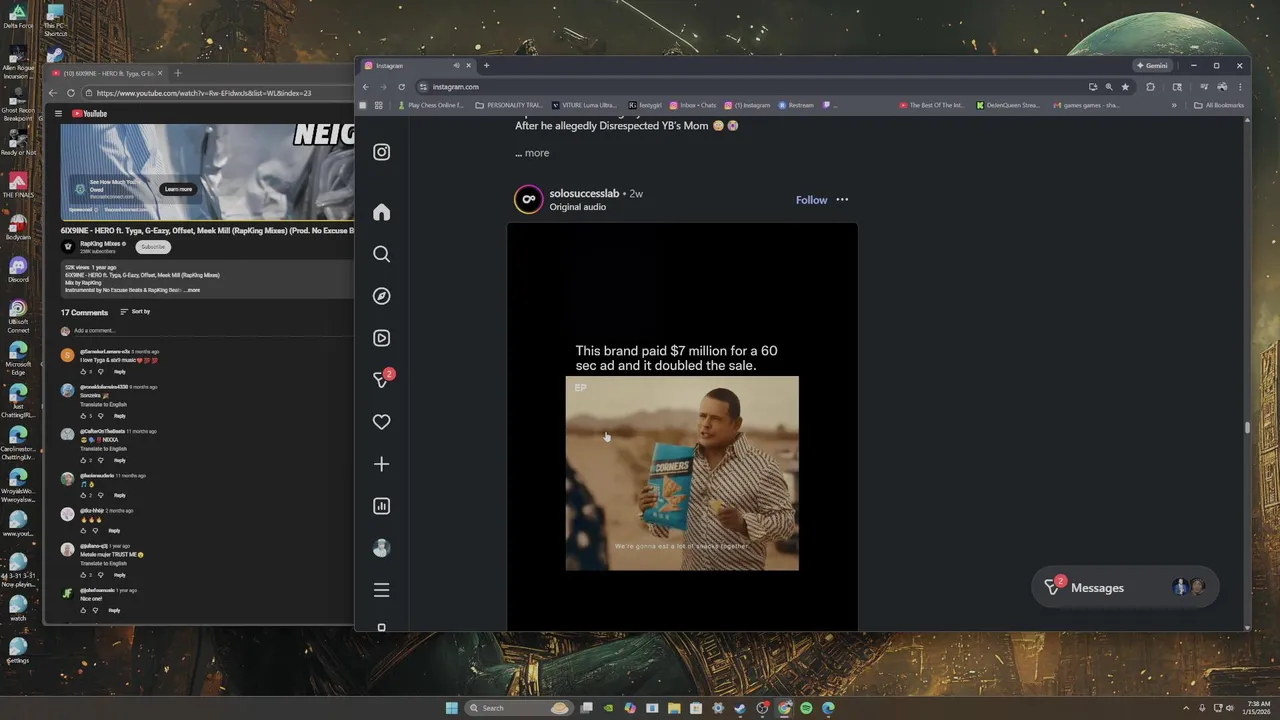The width and height of the screenshot is (1280, 720).
Task: Reload the YouTube page
Action: pos(71,93)
